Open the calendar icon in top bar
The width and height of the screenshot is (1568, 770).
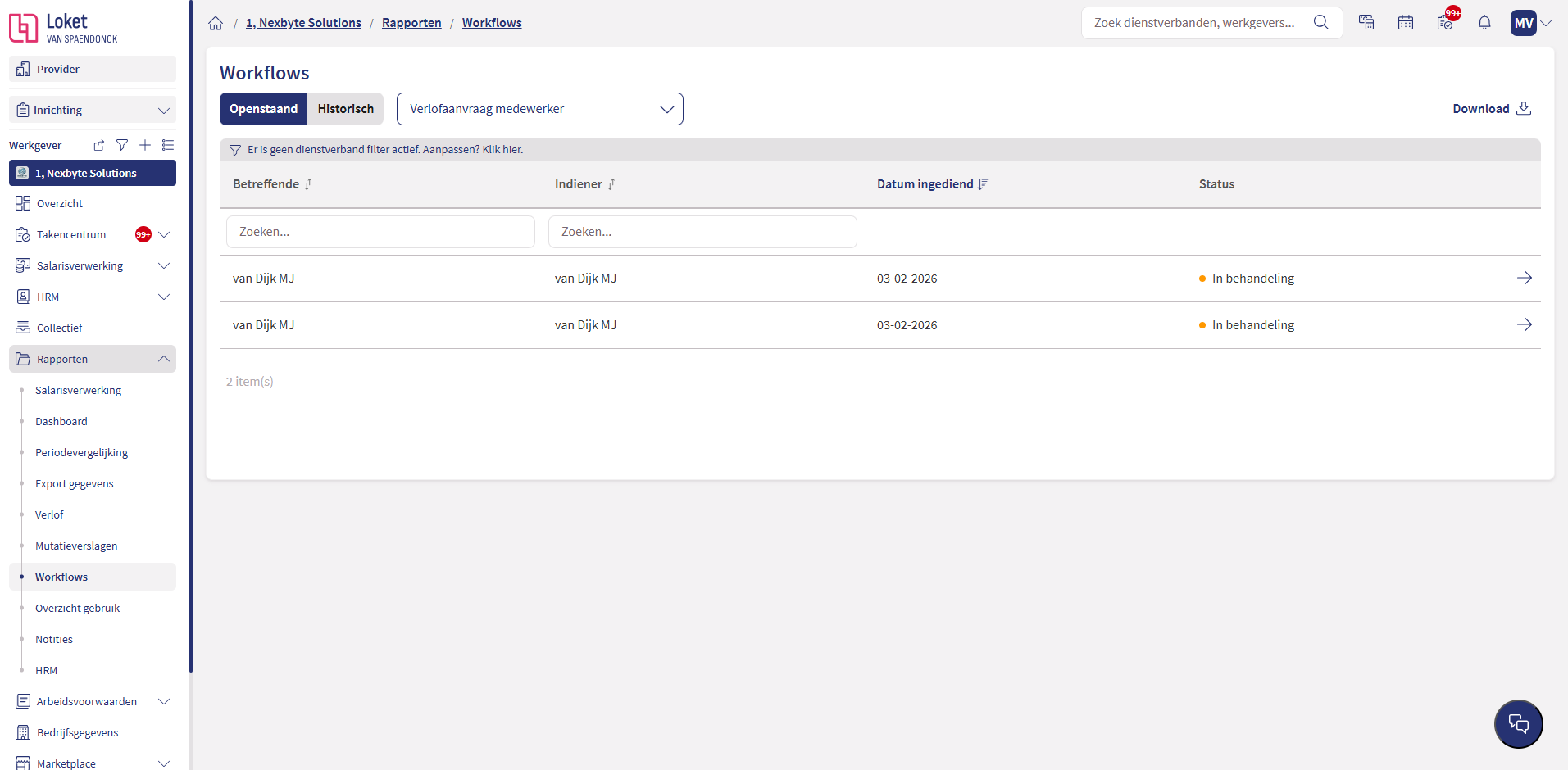click(x=1405, y=23)
